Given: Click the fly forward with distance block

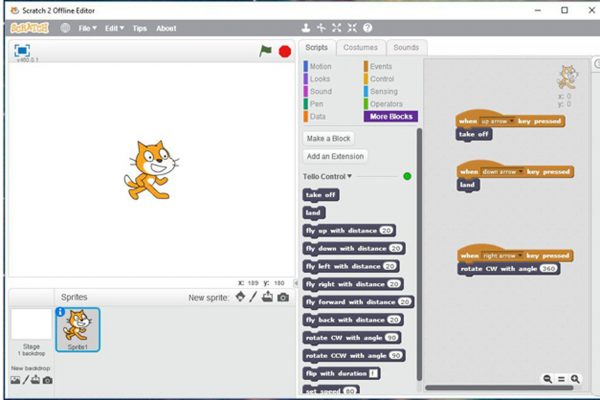Looking at the screenshot, I should click(358, 302).
